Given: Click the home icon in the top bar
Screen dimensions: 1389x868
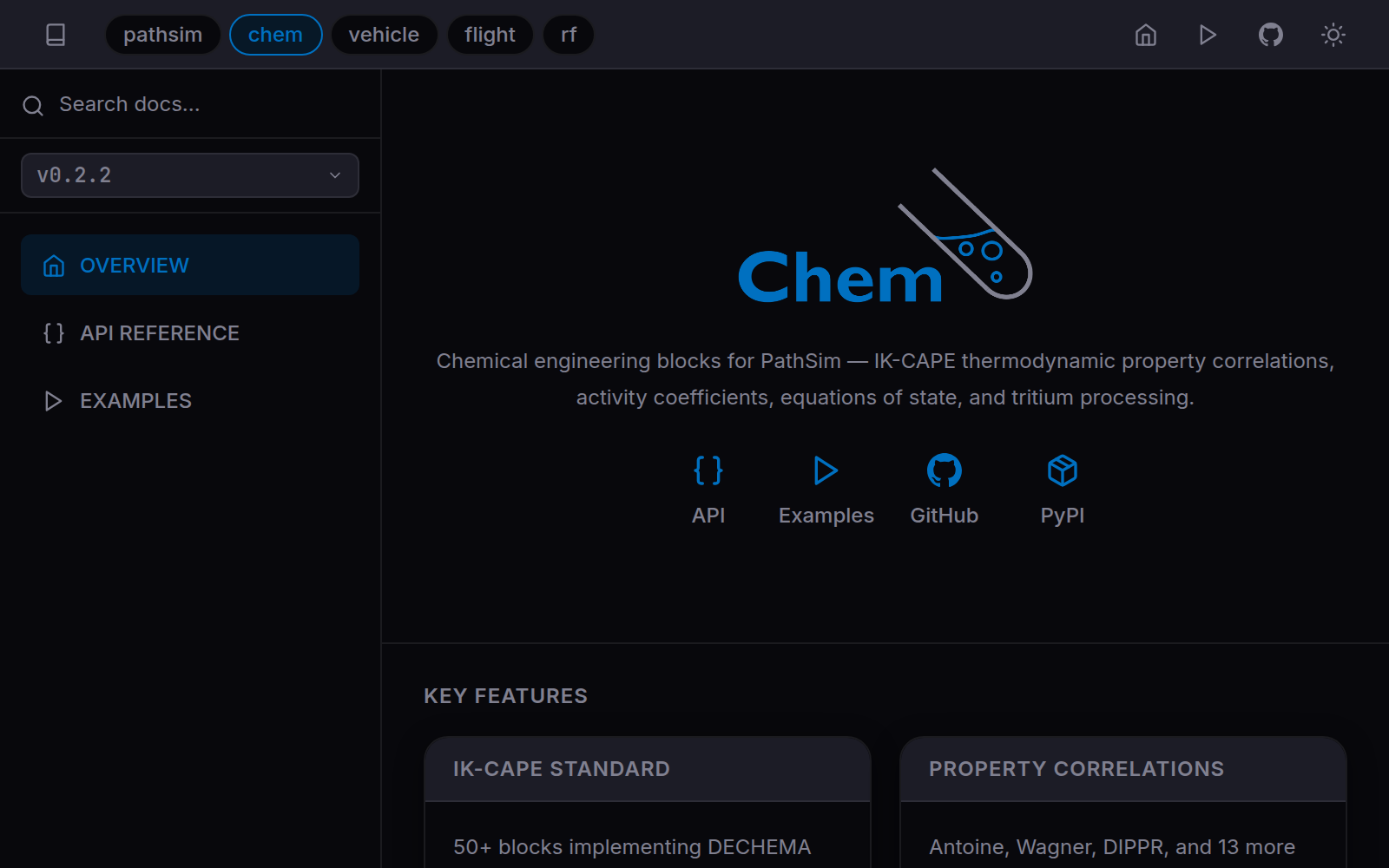Looking at the screenshot, I should [x=1145, y=36].
